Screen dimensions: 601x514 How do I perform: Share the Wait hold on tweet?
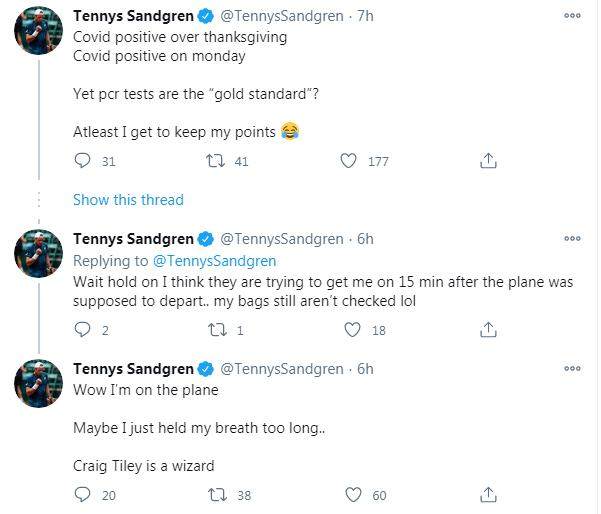coord(488,330)
